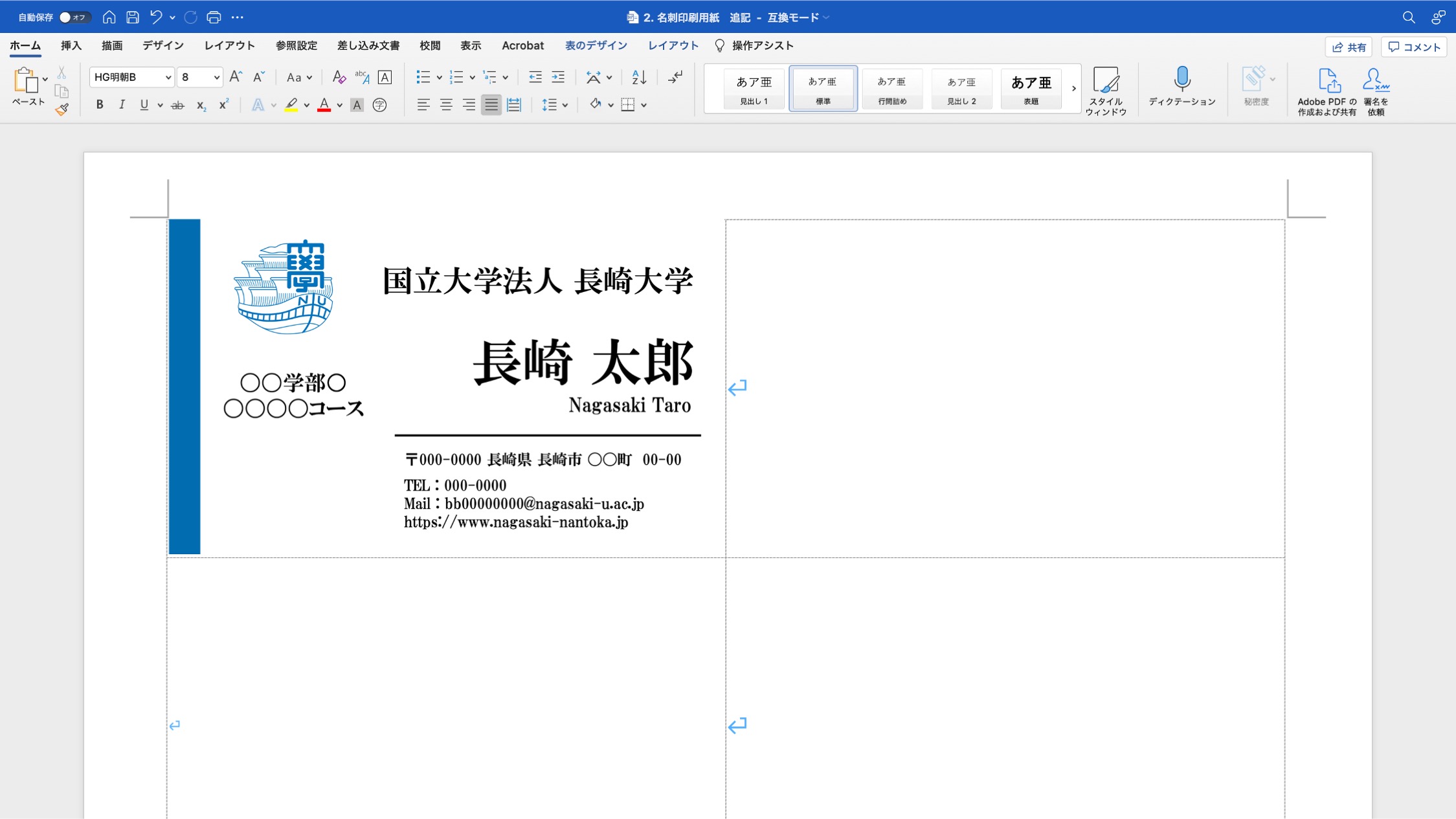The width and height of the screenshot is (1456, 819).
Task: Open the font size dropdown
Action: (216, 78)
